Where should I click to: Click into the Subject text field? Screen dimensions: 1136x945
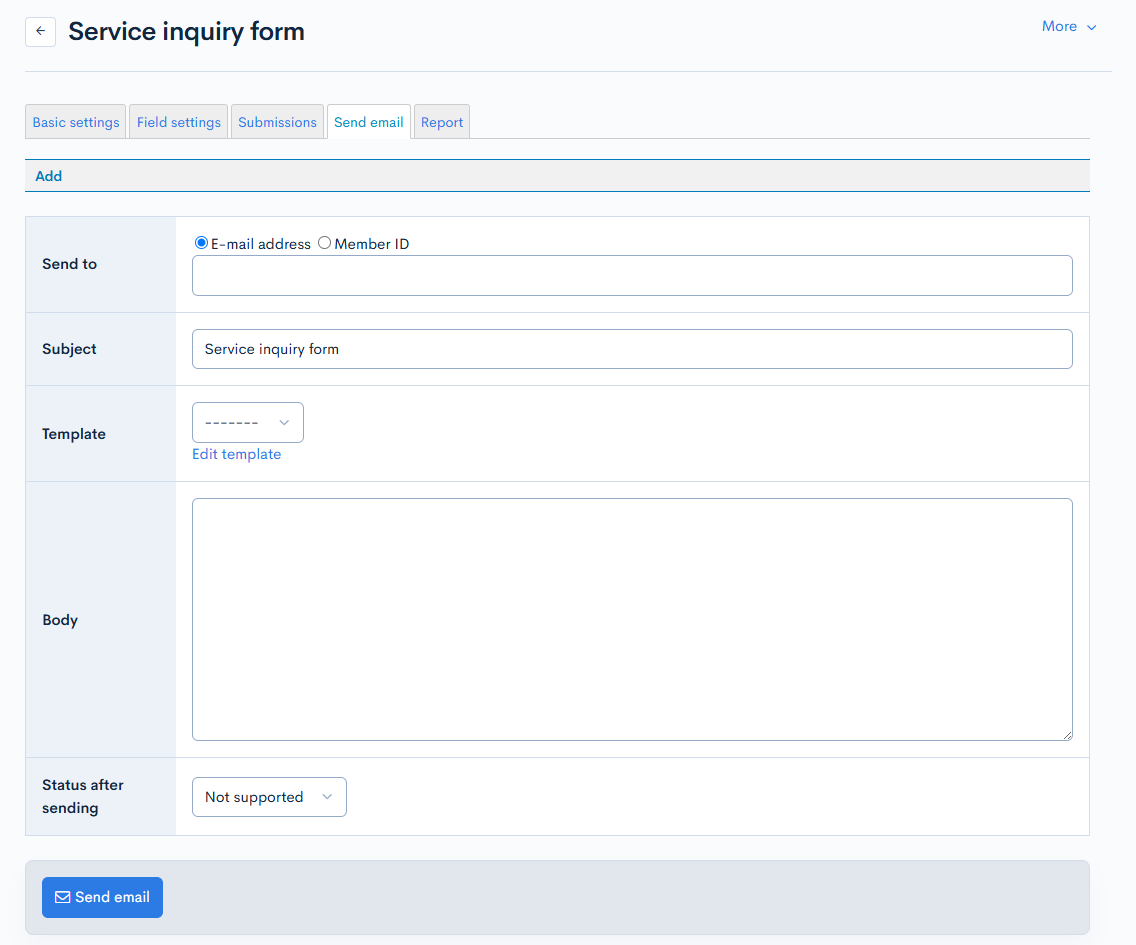click(632, 349)
